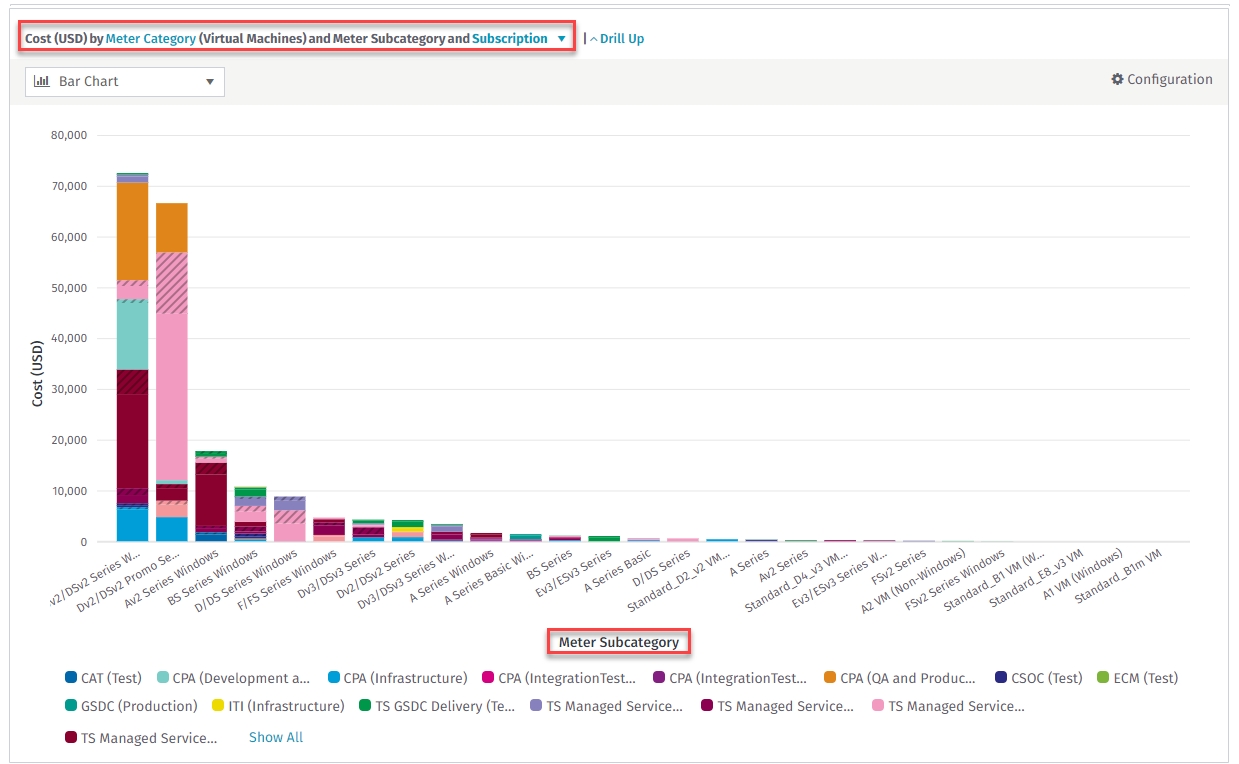This screenshot has width=1239, height=764.
Task: Click the Configuration text label
Action: [1169, 80]
